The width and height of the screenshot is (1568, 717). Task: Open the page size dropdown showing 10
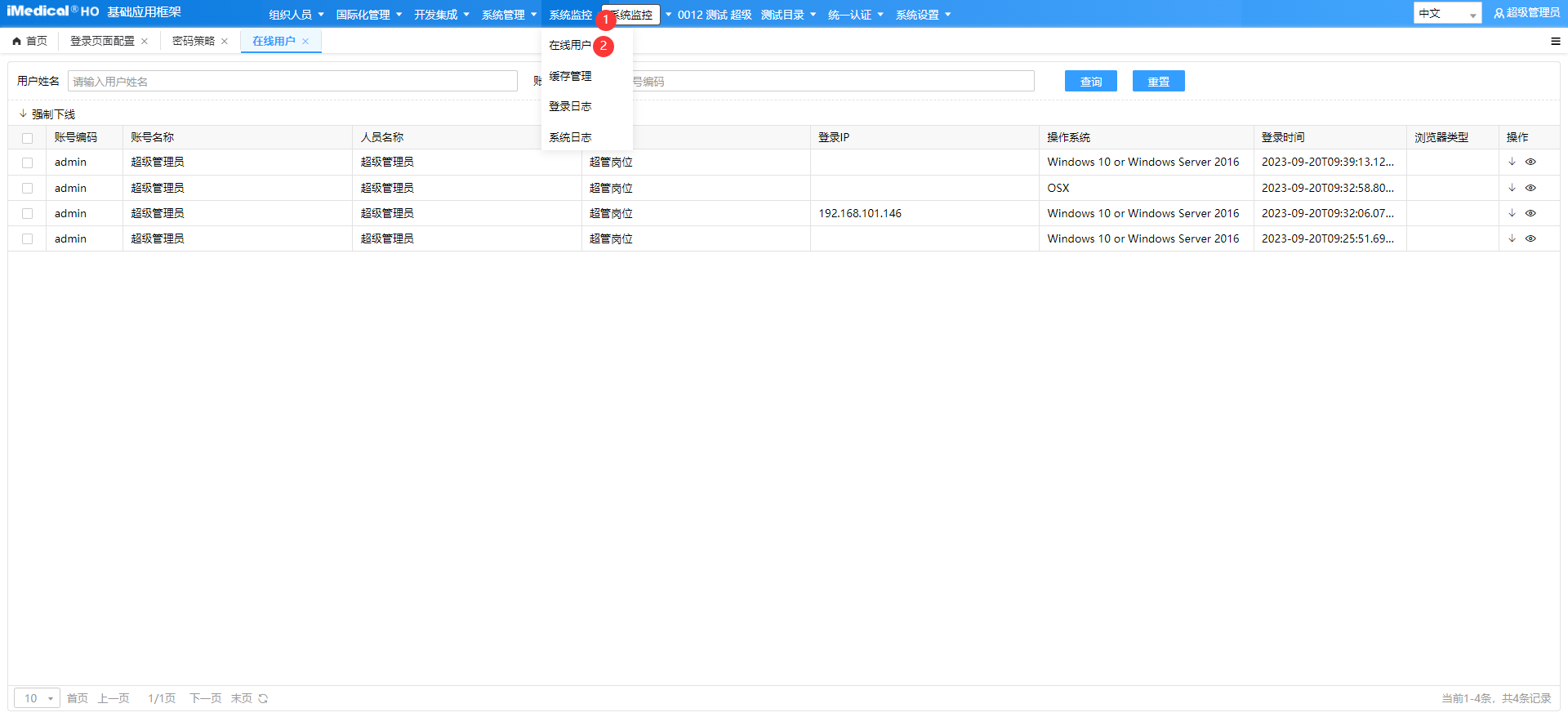coord(37,698)
